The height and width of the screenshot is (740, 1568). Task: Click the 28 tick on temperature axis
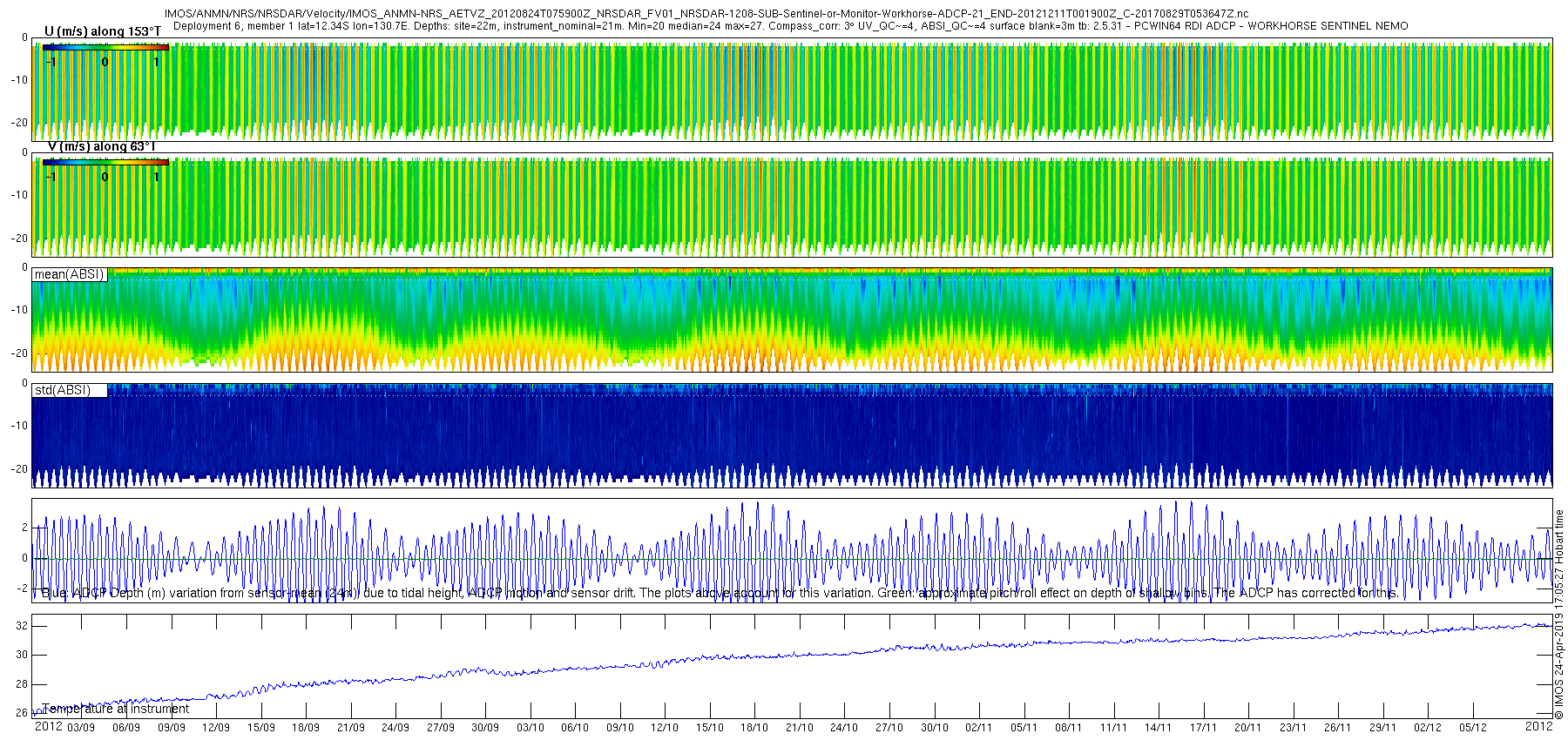[22, 684]
